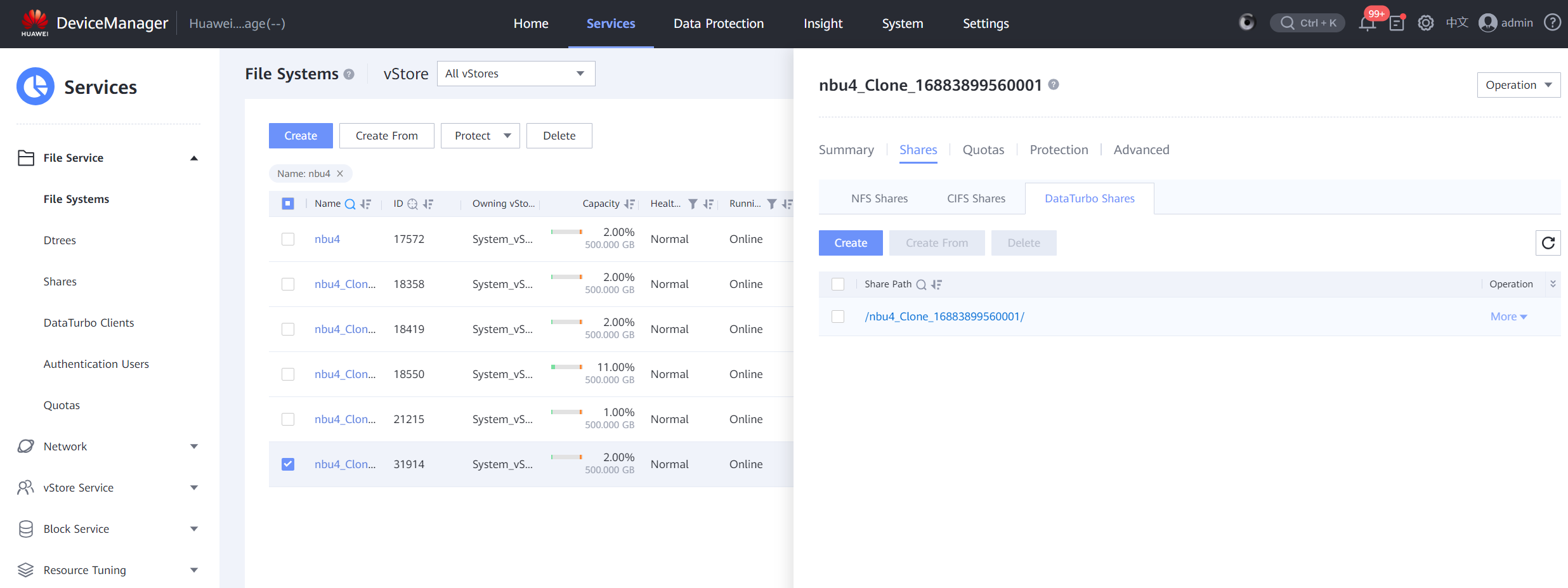Viewport: 1568px width, 588px height.
Task: Open the notifications bell icon
Action: click(x=1367, y=23)
